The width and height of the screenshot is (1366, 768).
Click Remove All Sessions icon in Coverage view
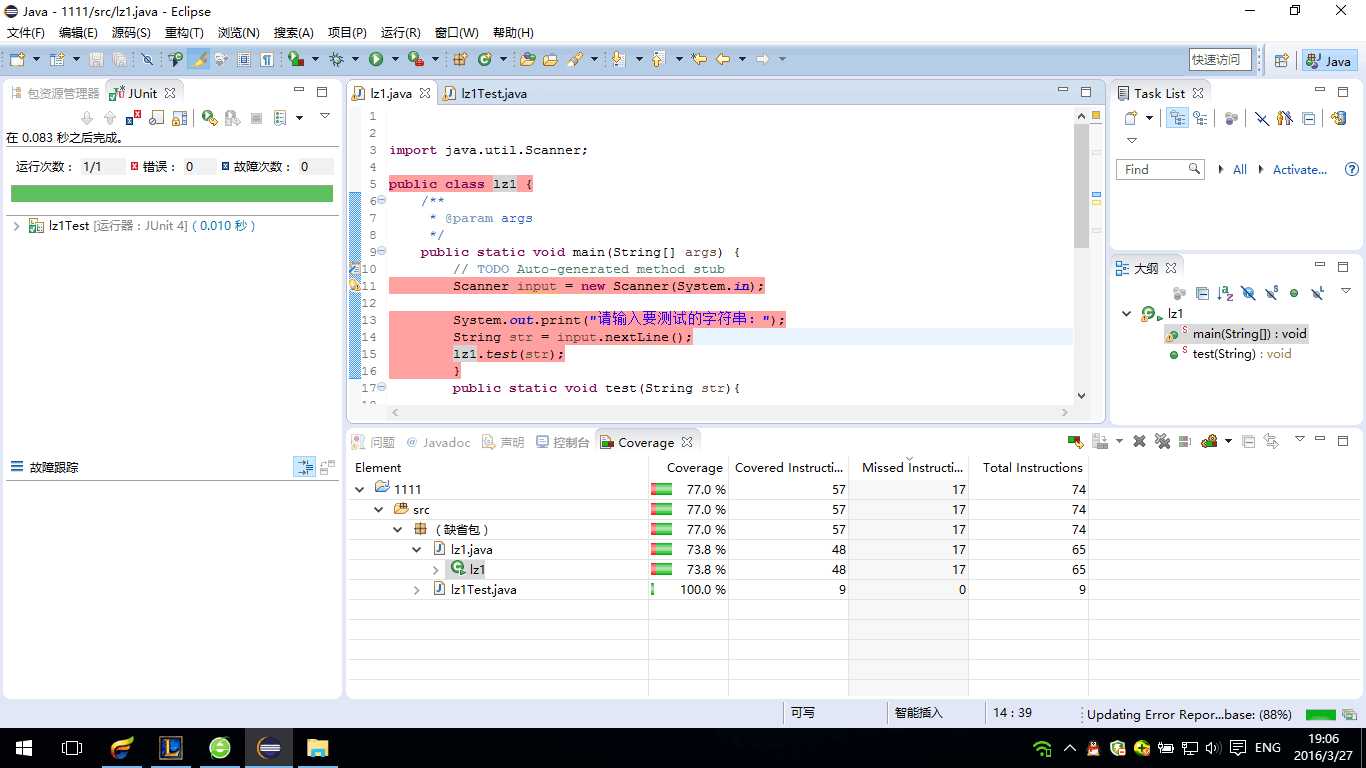pos(1162,441)
